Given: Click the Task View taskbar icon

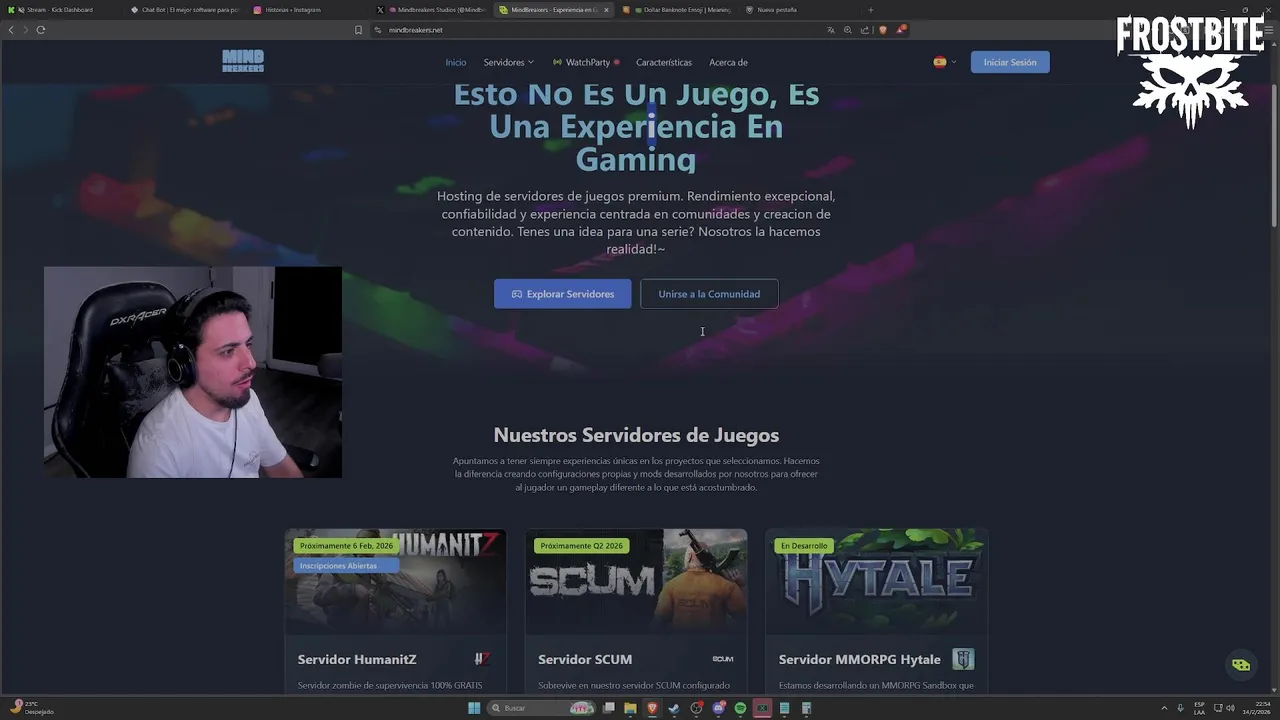Looking at the screenshot, I should point(608,708).
